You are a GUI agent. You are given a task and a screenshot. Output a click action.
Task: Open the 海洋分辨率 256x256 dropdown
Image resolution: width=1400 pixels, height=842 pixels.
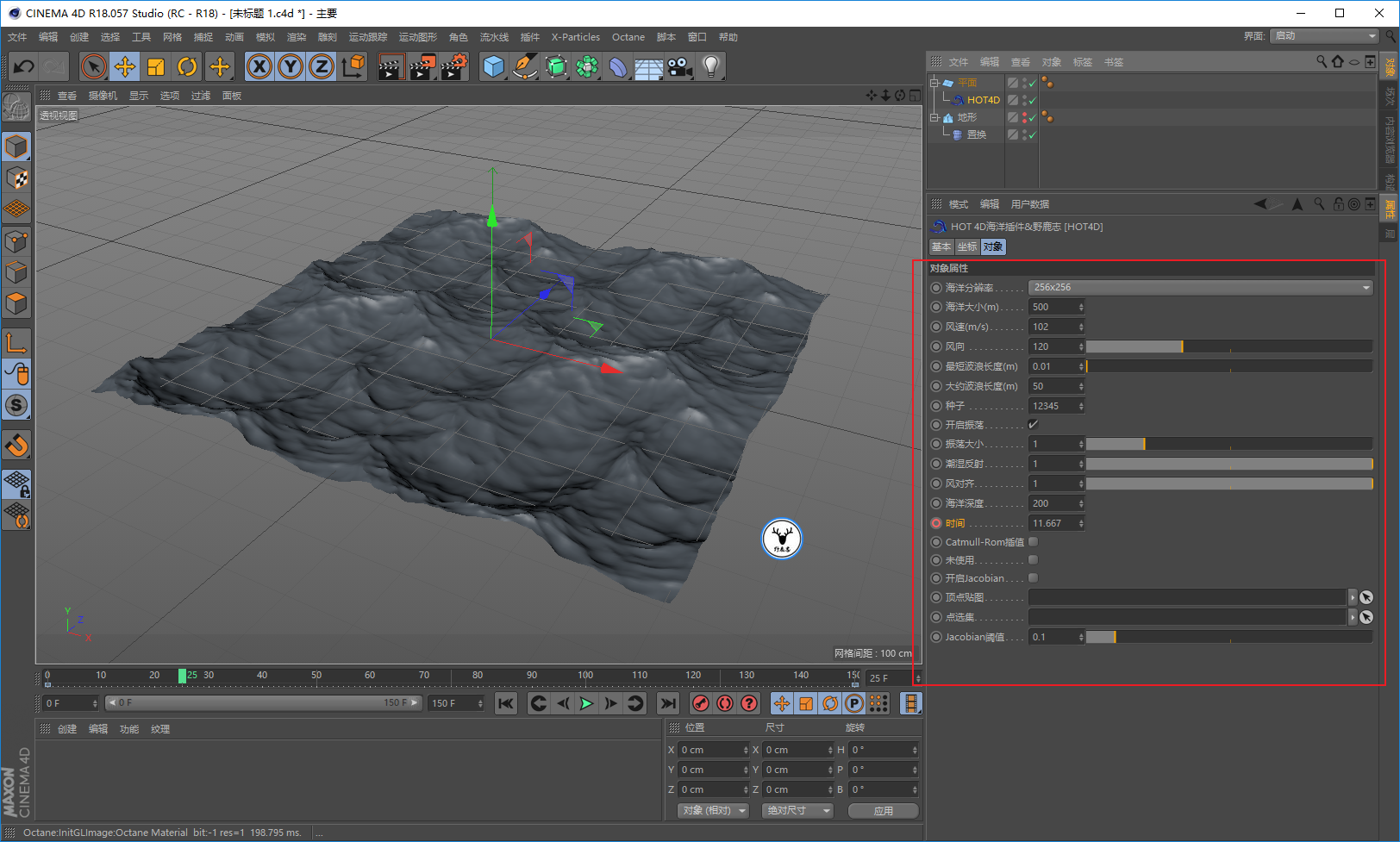[1201, 287]
